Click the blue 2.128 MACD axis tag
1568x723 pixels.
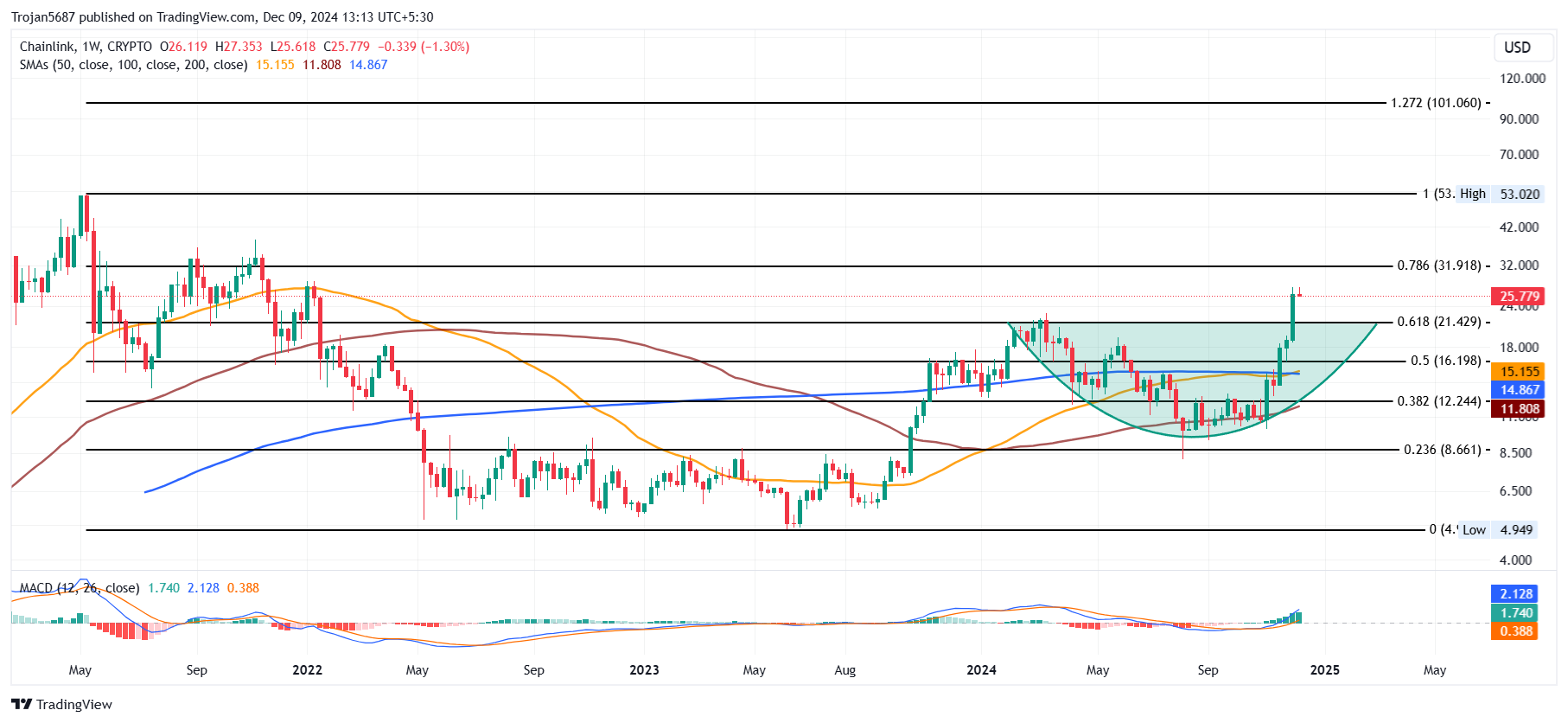pos(1515,594)
